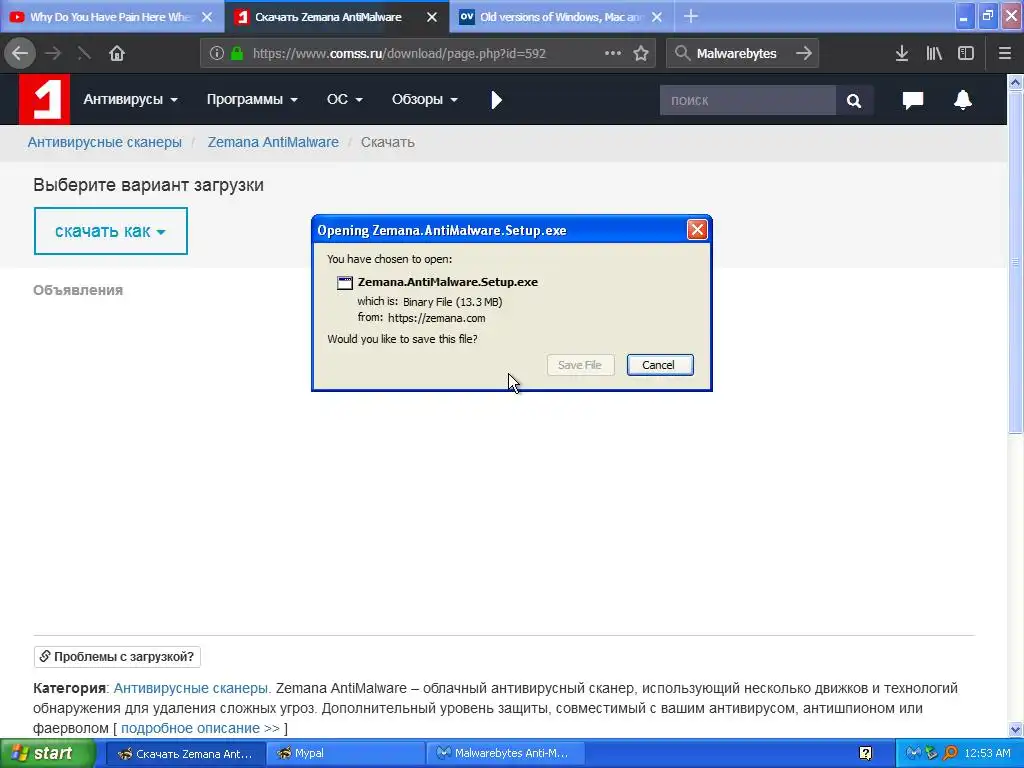Switch to Mypal taskbar window
The width and height of the screenshot is (1024, 768).
345,753
